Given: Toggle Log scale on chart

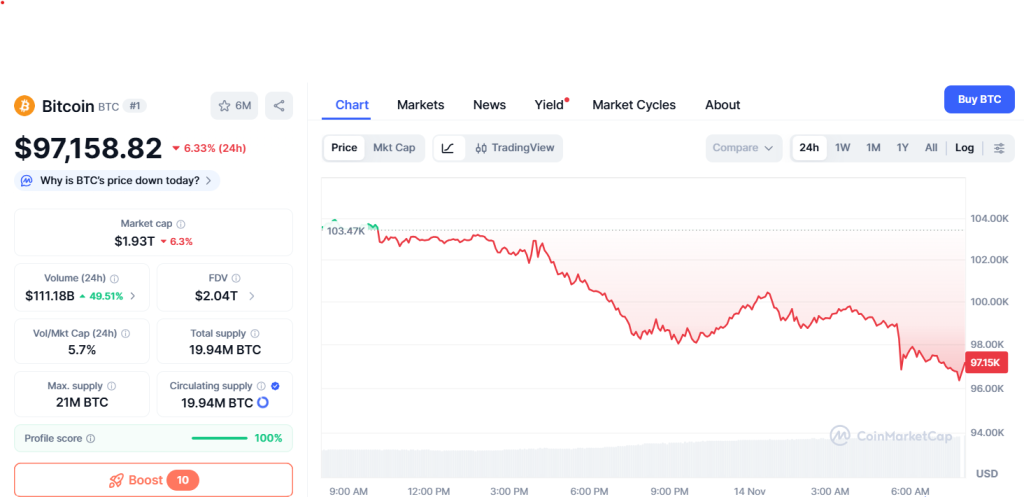Looking at the screenshot, I should [964, 148].
